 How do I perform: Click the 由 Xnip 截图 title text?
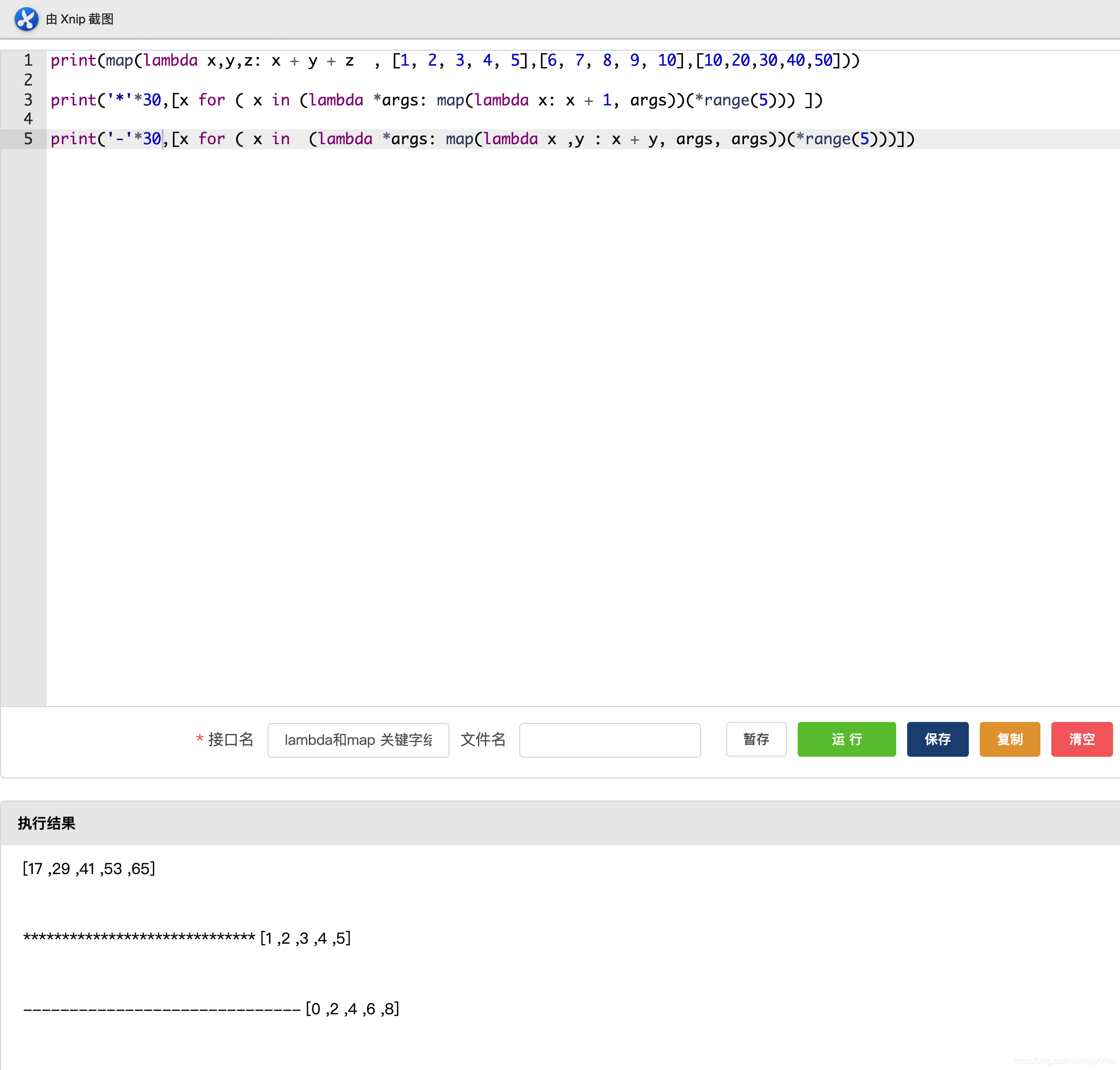79,19
